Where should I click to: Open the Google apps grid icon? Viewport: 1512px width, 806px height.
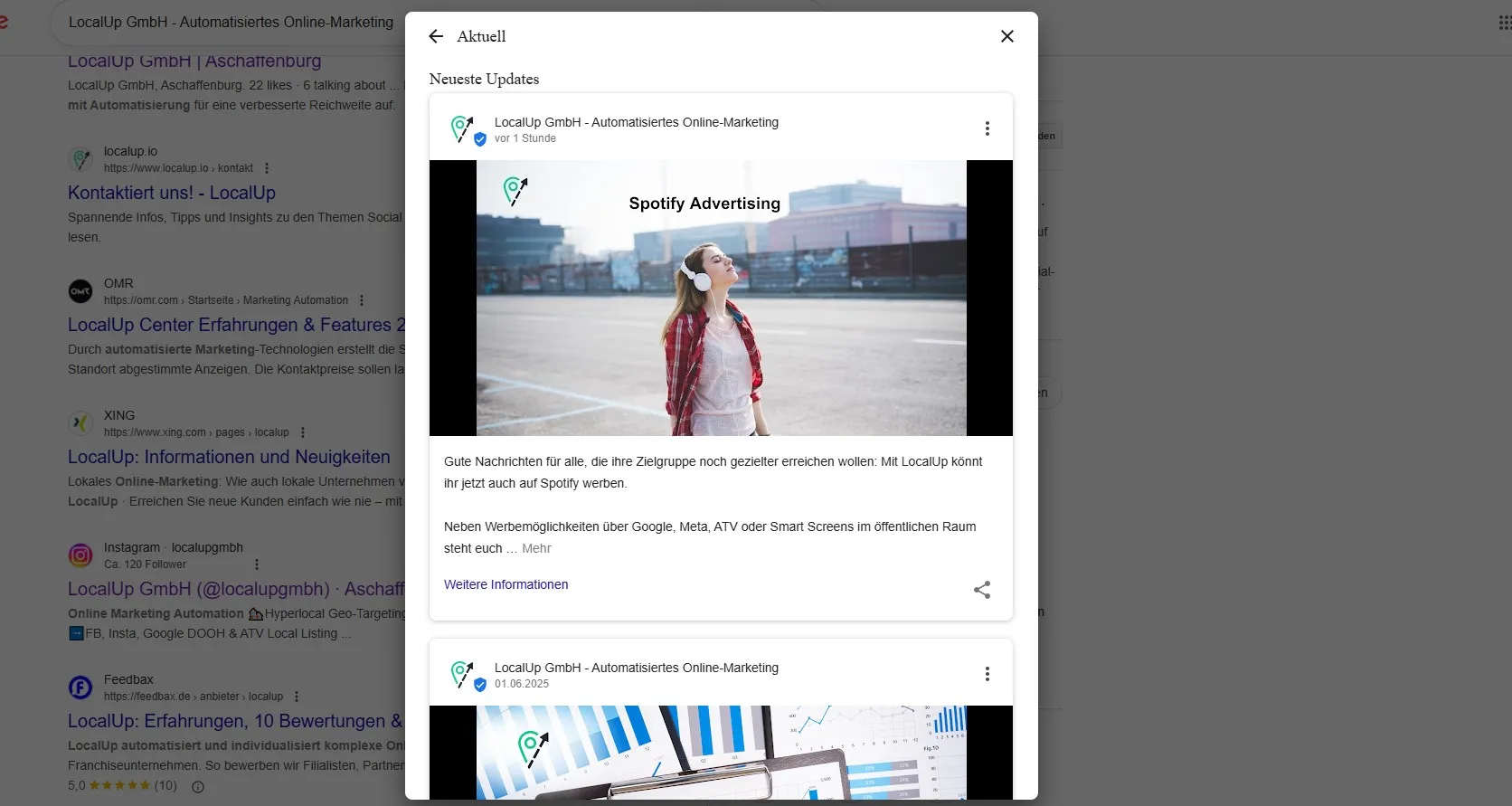[x=1504, y=23]
